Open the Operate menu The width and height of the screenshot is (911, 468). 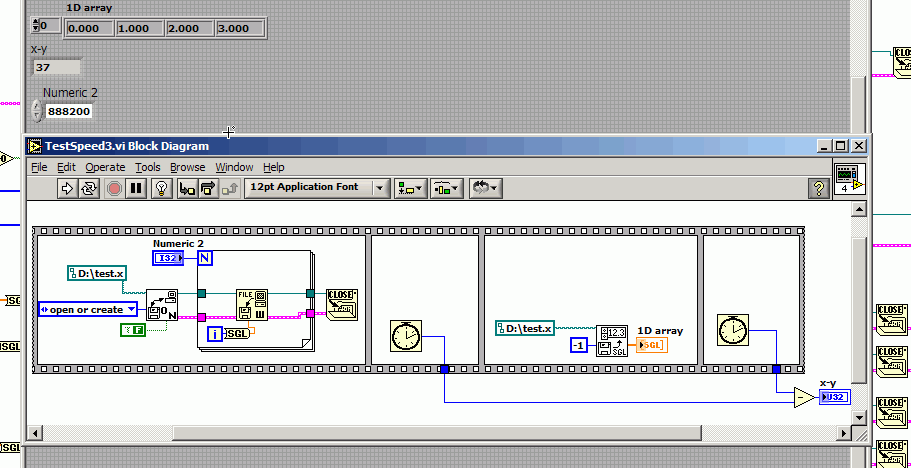(105, 167)
